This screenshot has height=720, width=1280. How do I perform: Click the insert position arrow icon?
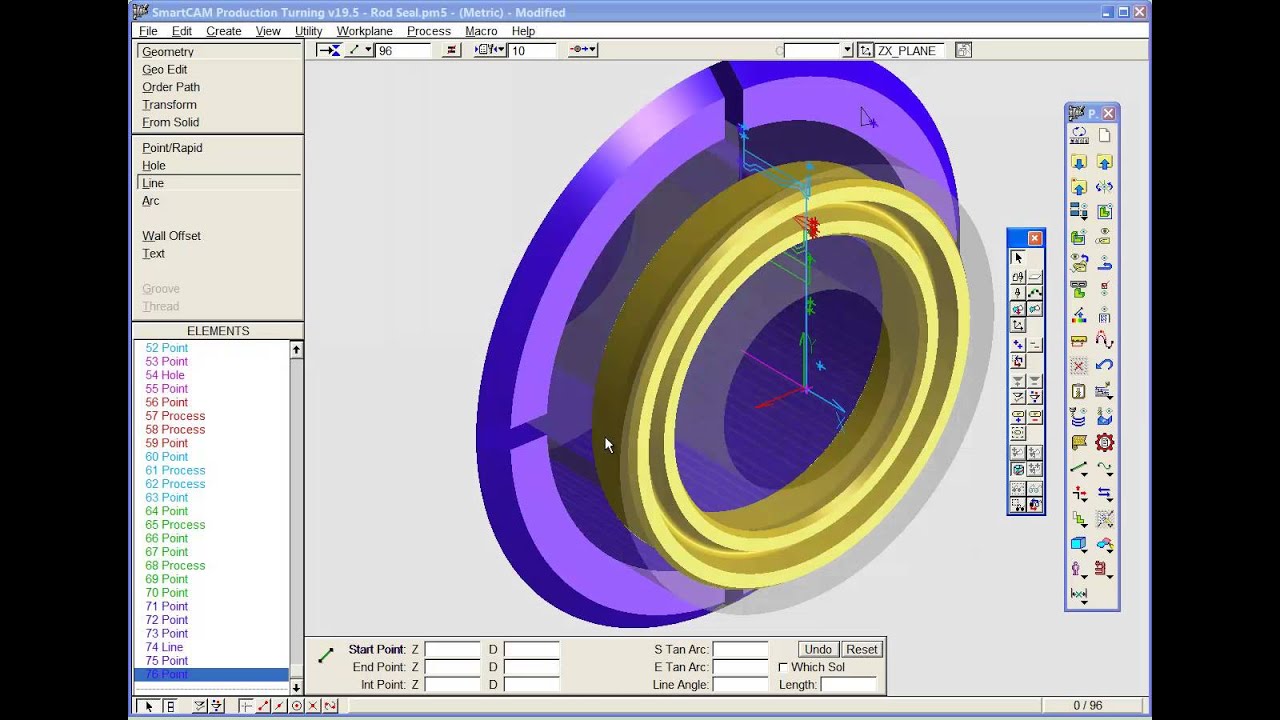[329, 50]
